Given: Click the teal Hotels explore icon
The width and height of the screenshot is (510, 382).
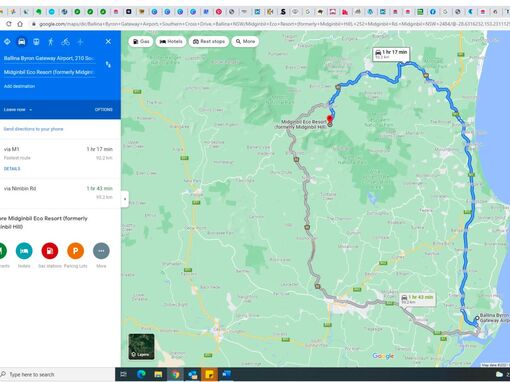Looking at the screenshot, I should [24, 251].
